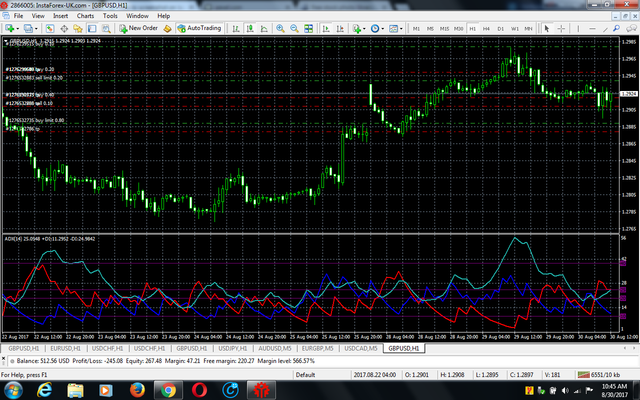640x400 pixels.
Task: Select the W1 timeframe
Action: 515,29
